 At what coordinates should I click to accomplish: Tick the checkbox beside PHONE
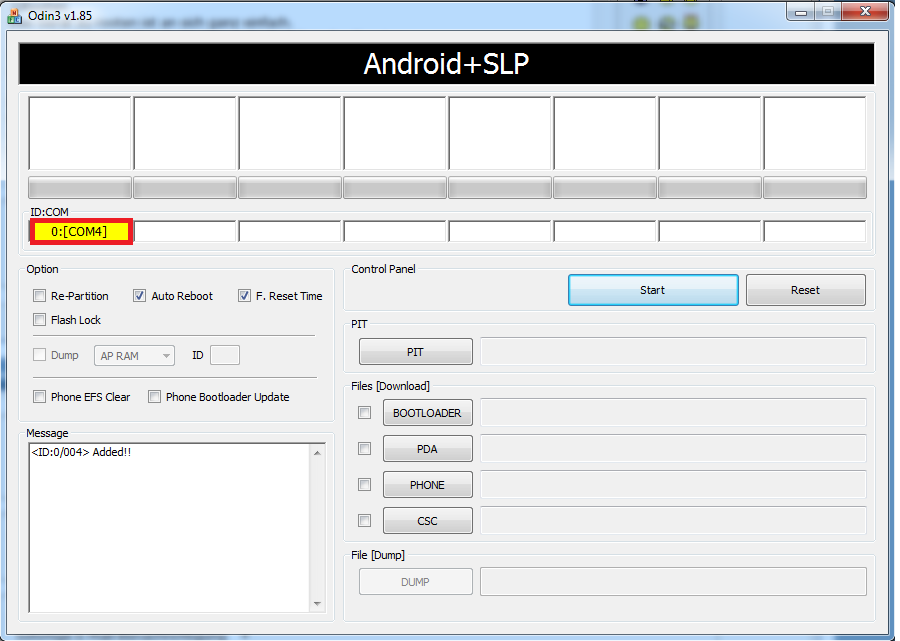pyautogui.click(x=364, y=485)
